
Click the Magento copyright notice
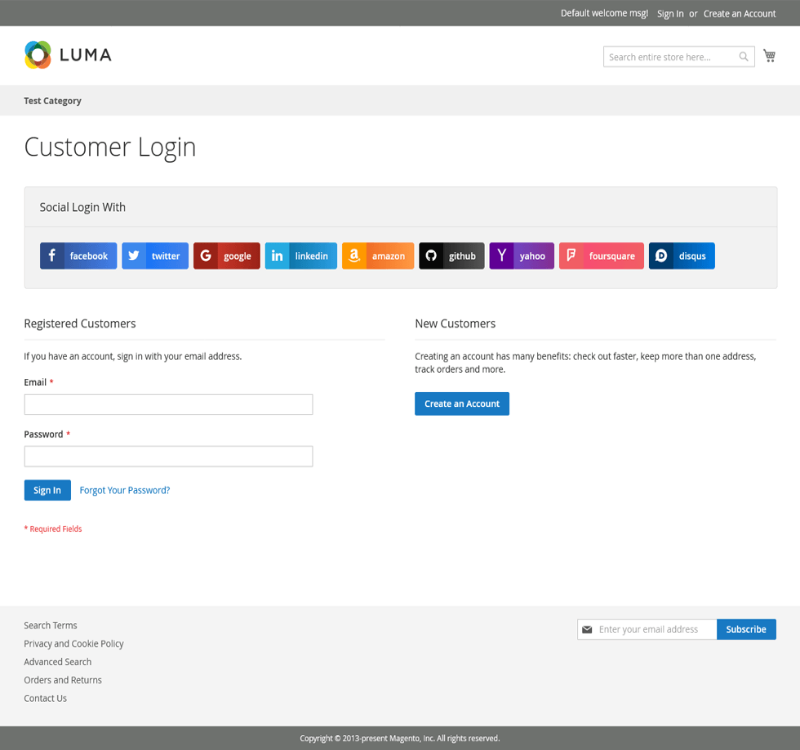(x=400, y=738)
